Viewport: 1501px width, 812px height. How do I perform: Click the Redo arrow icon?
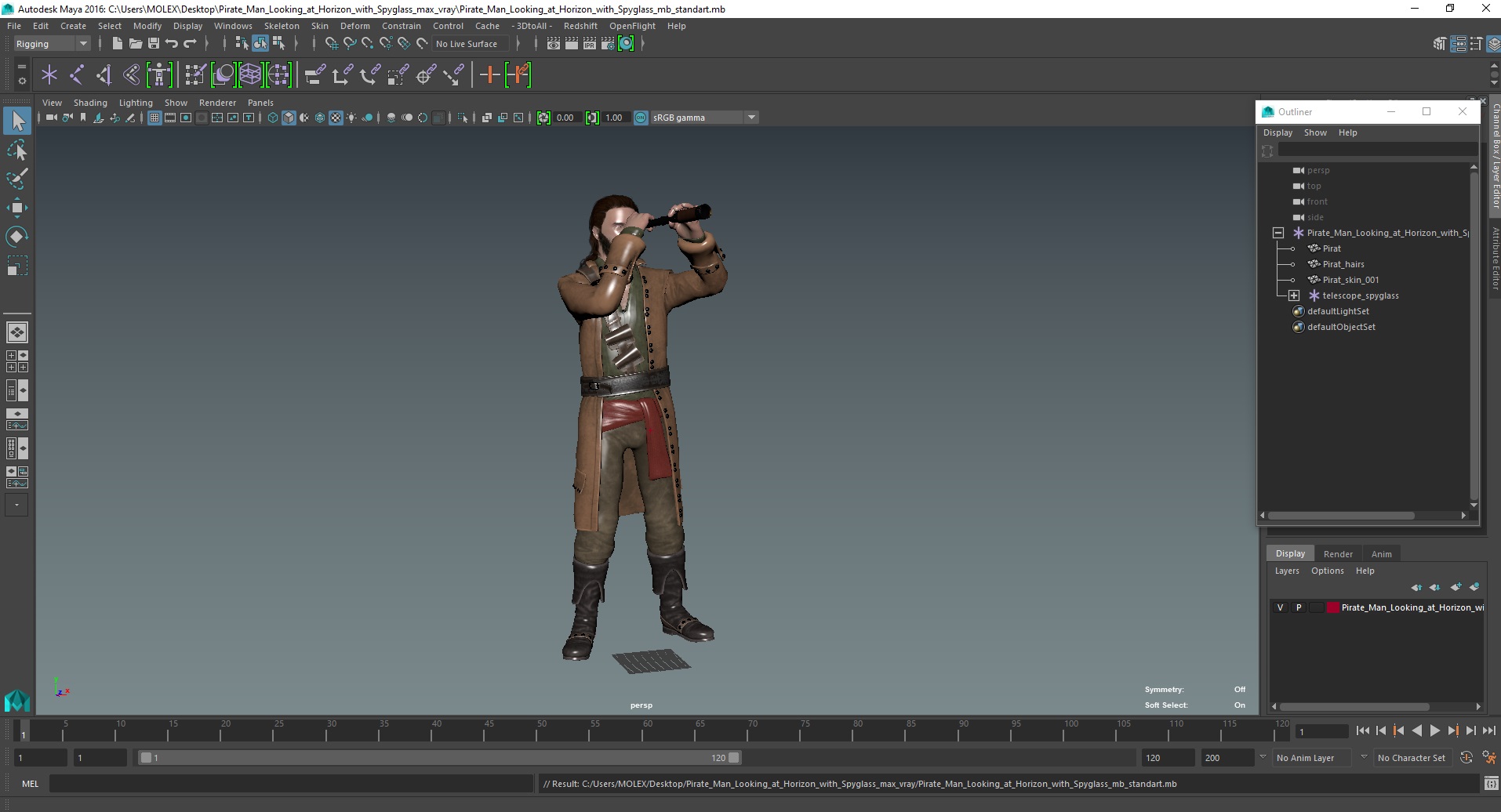pos(190,44)
